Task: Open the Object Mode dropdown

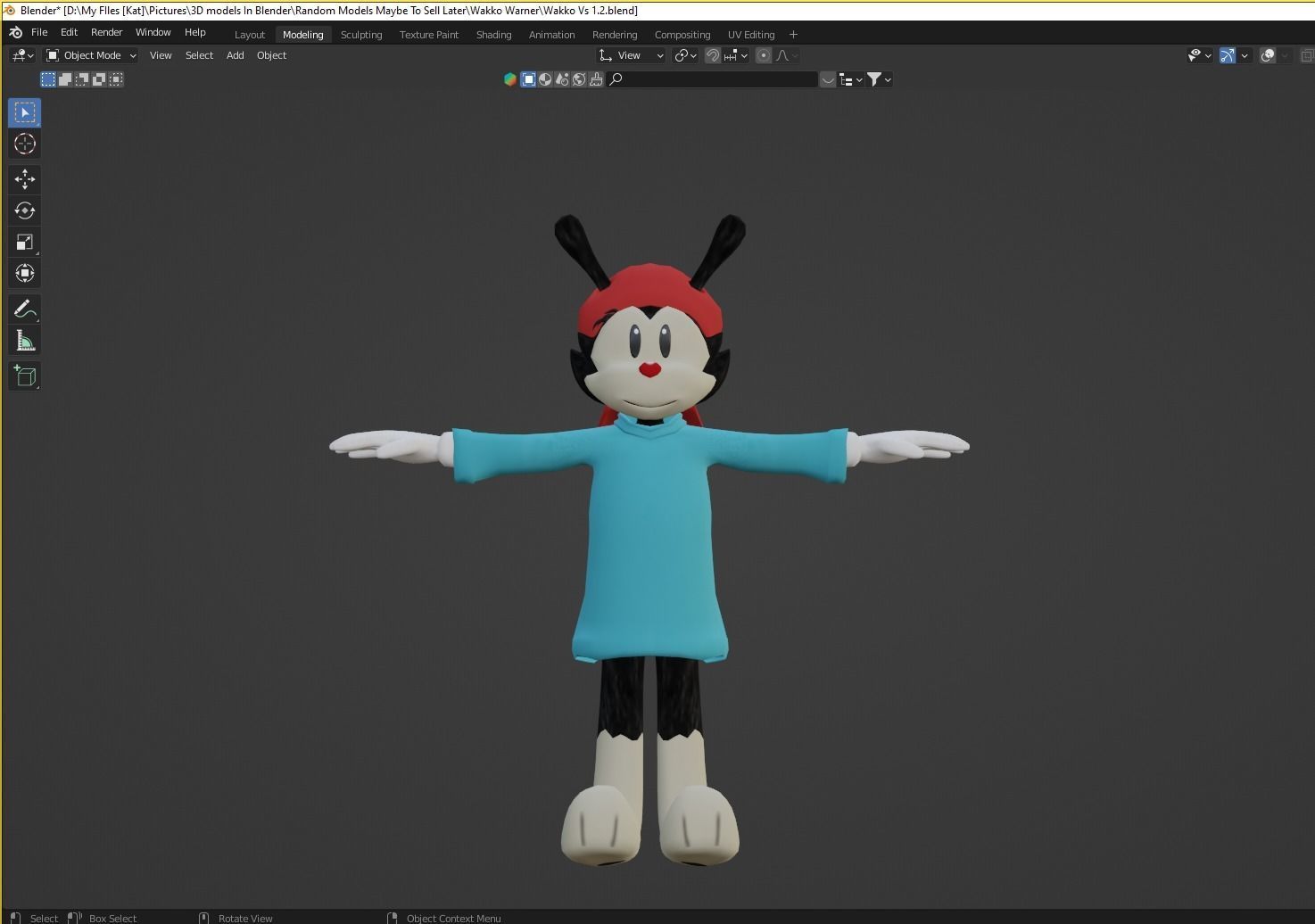Action: click(92, 55)
